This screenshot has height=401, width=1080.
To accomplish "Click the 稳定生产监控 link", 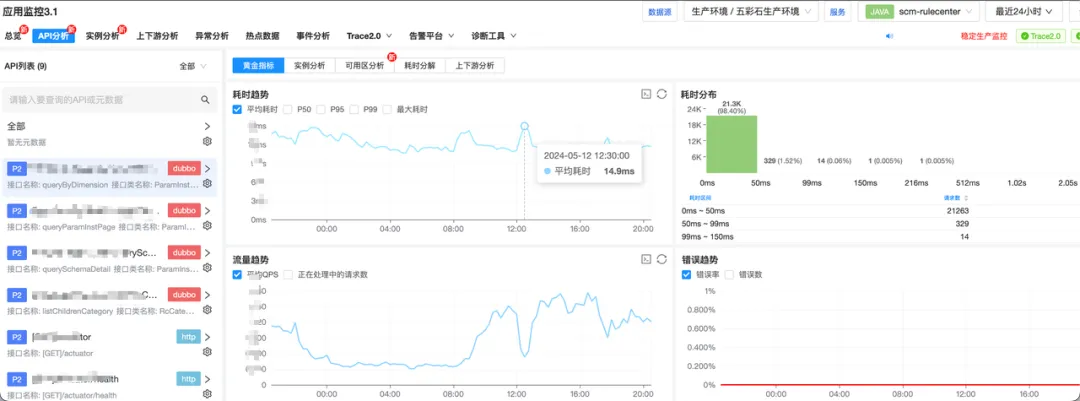I will (984, 36).
